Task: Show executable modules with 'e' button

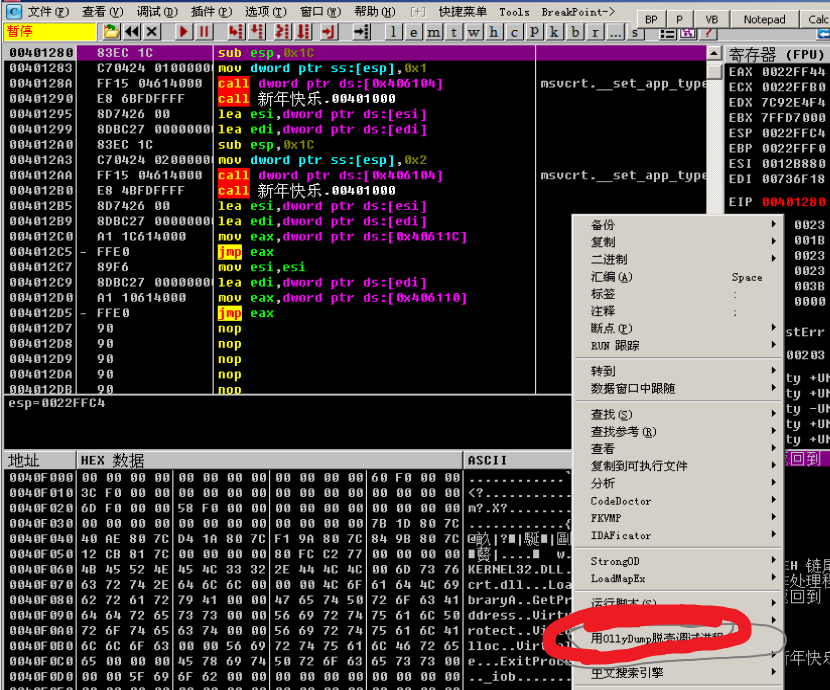Action: coord(413,32)
